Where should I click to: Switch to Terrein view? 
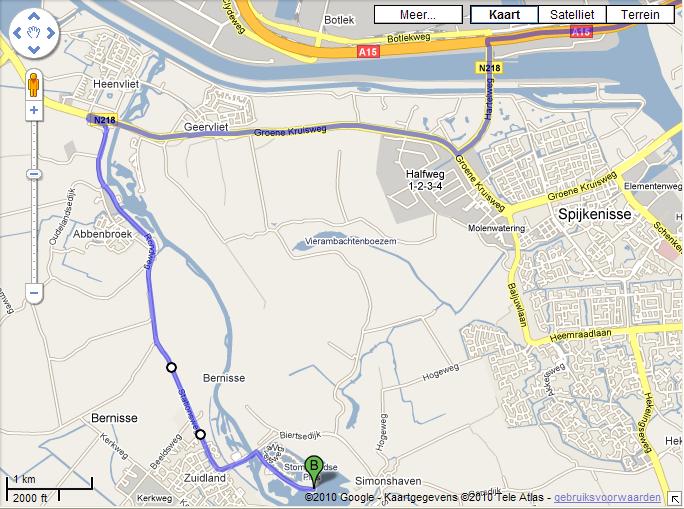pyautogui.click(x=640, y=15)
